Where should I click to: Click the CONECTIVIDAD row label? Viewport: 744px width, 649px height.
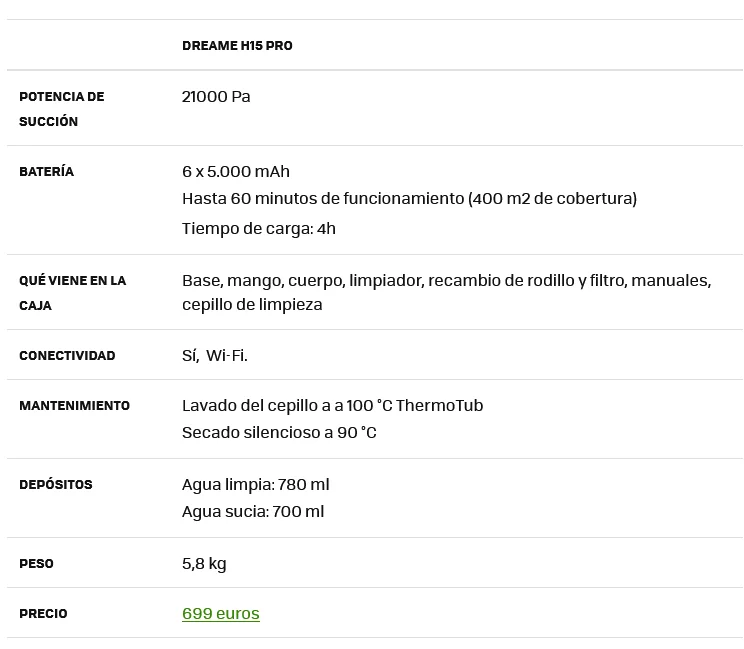(x=67, y=356)
